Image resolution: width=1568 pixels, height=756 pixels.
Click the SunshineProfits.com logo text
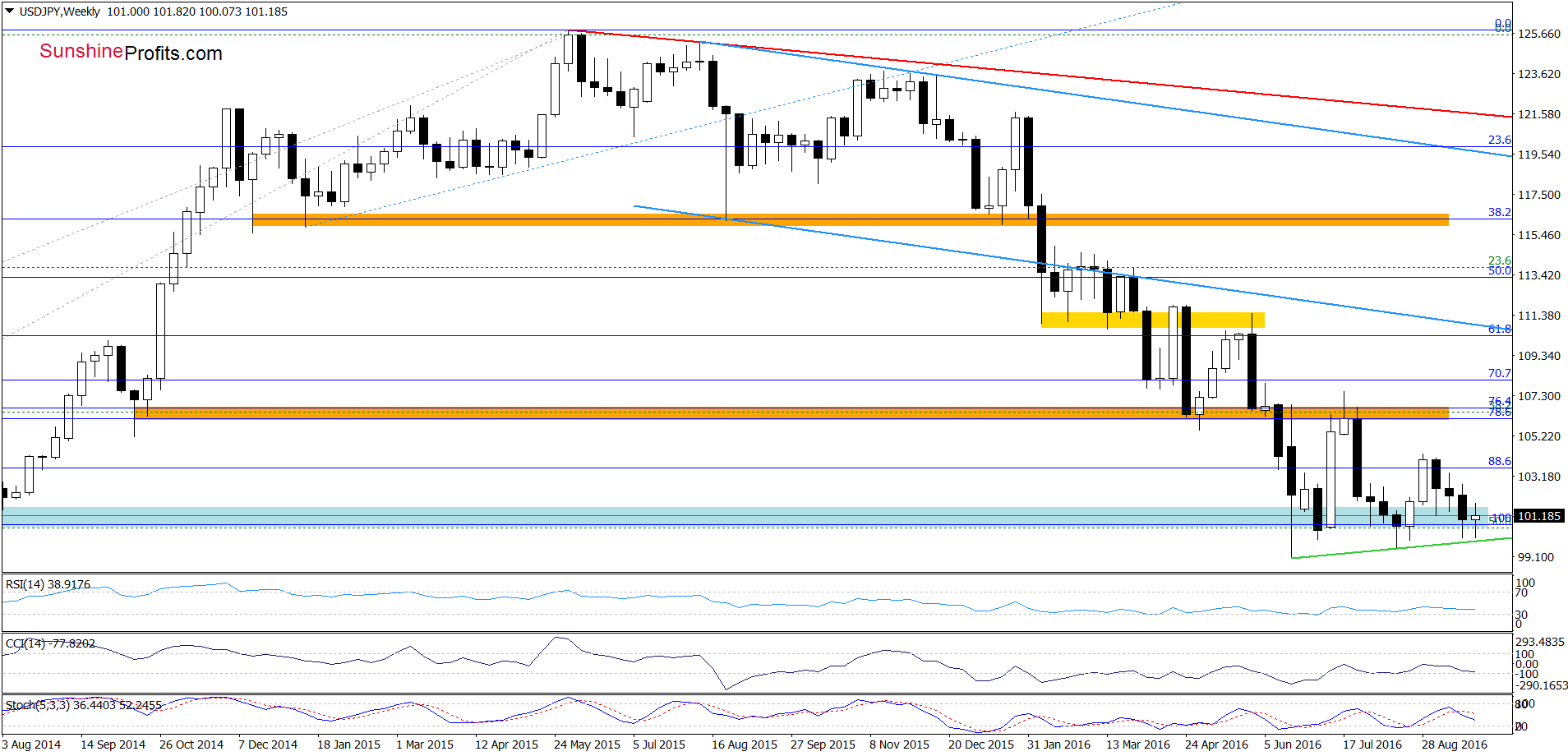[x=131, y=53]
